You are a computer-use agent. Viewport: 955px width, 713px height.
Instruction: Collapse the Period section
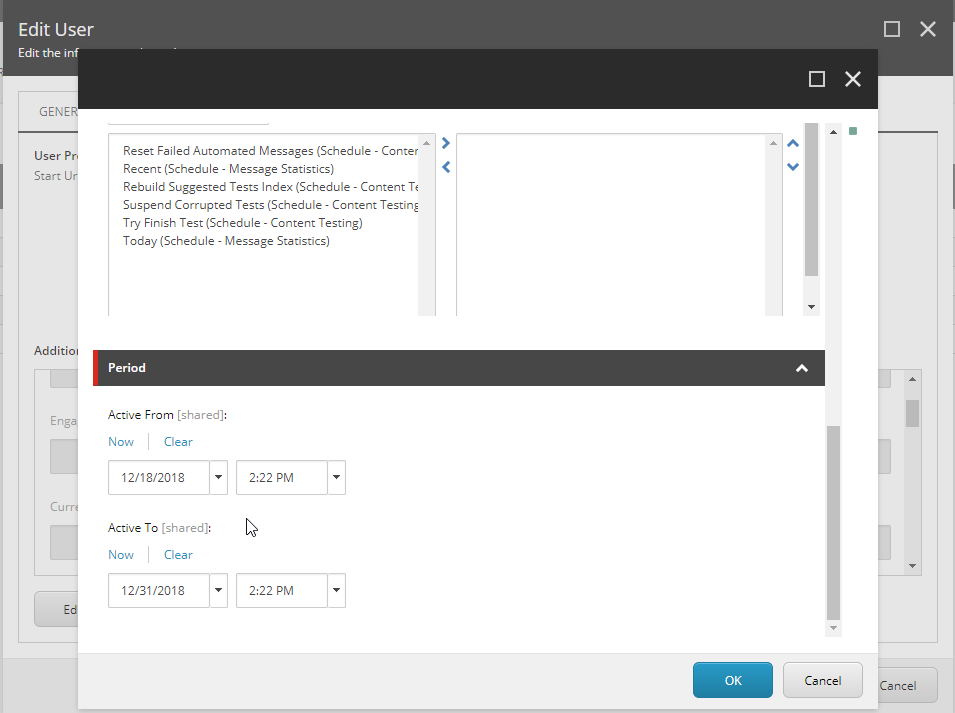(x=801, y=368)
